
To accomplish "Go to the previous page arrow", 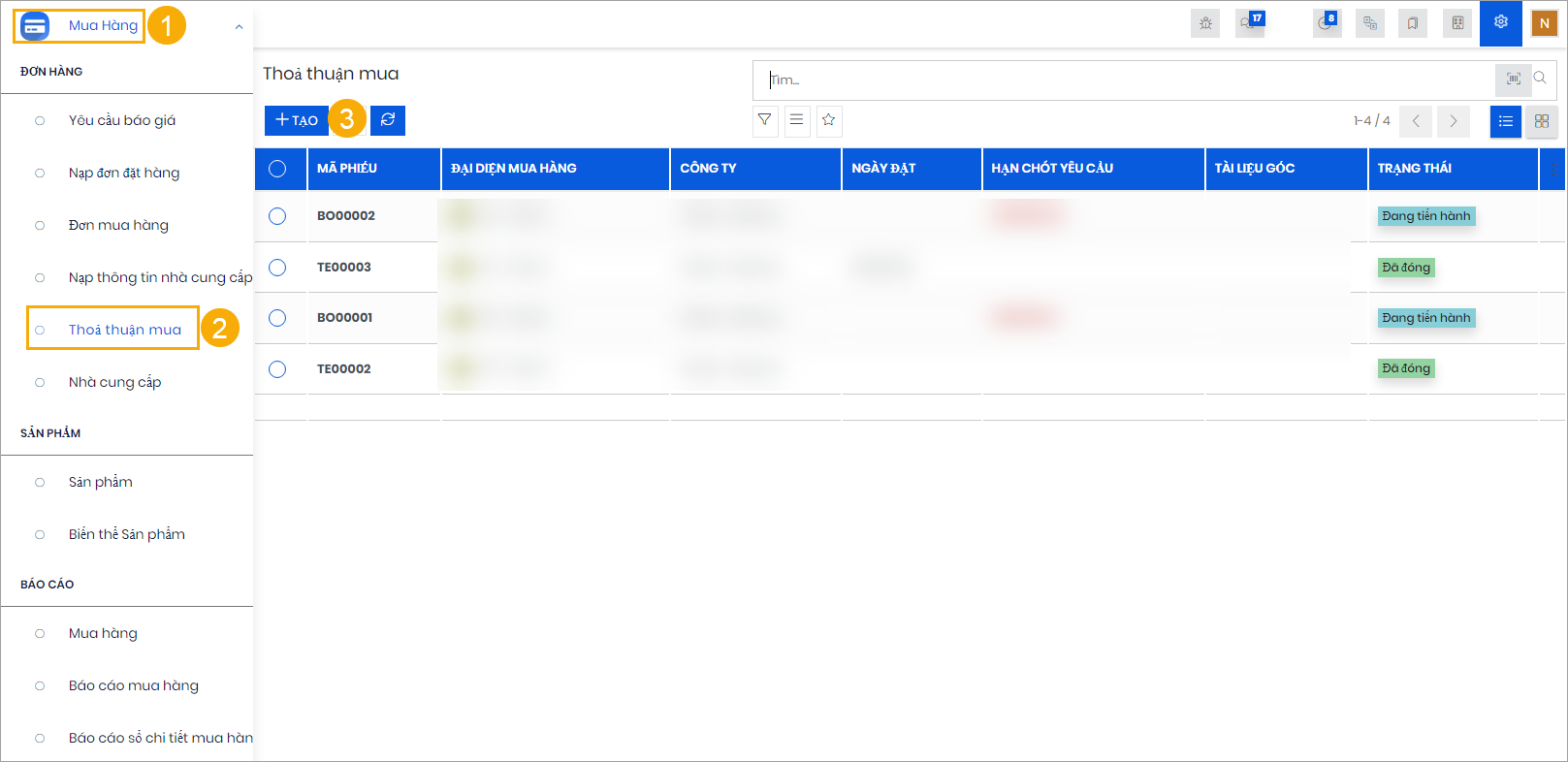I will 1416,121.
